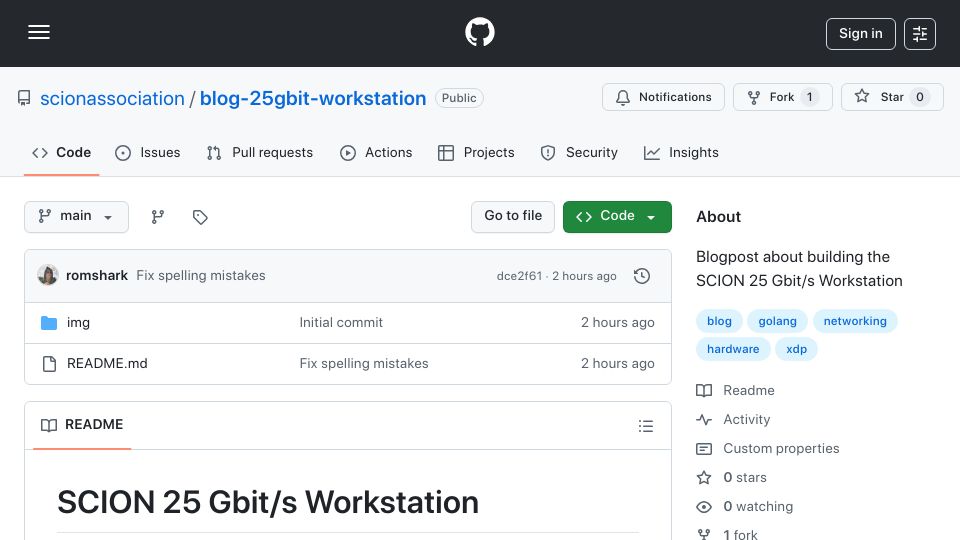Open the Actions tab

(x=376, y=152)
